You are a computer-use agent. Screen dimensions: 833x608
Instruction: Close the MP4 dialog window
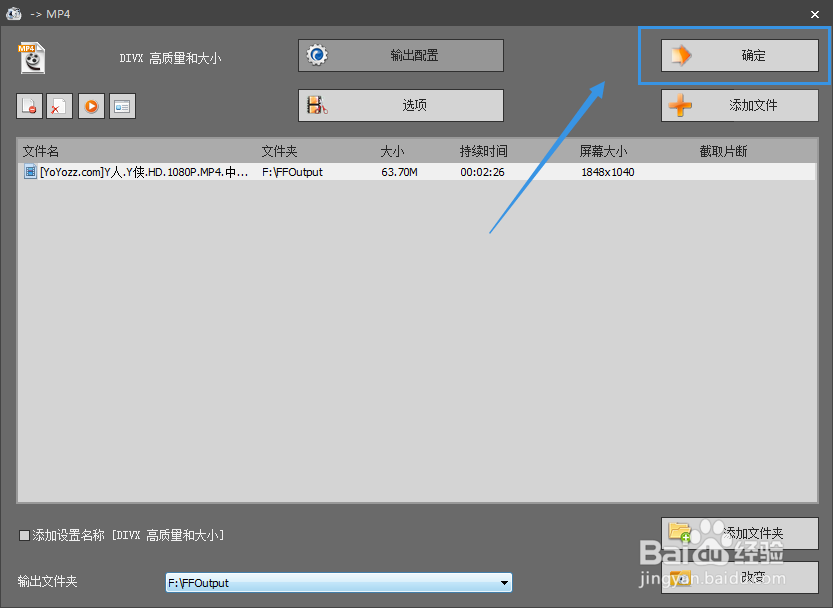coord(815,14)
